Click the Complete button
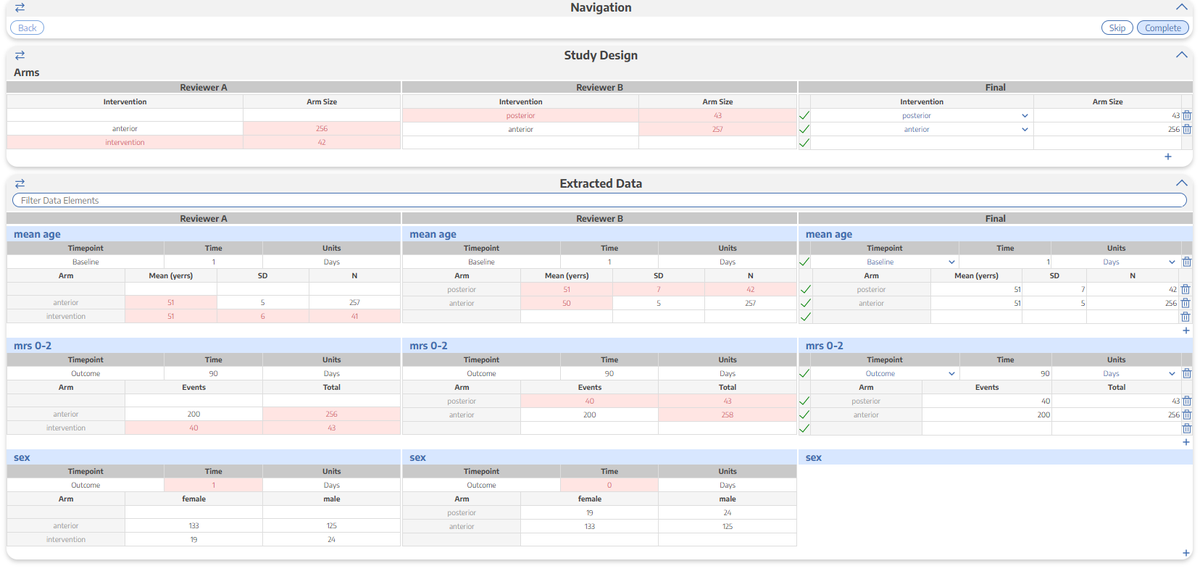 tap(1163, 28)
